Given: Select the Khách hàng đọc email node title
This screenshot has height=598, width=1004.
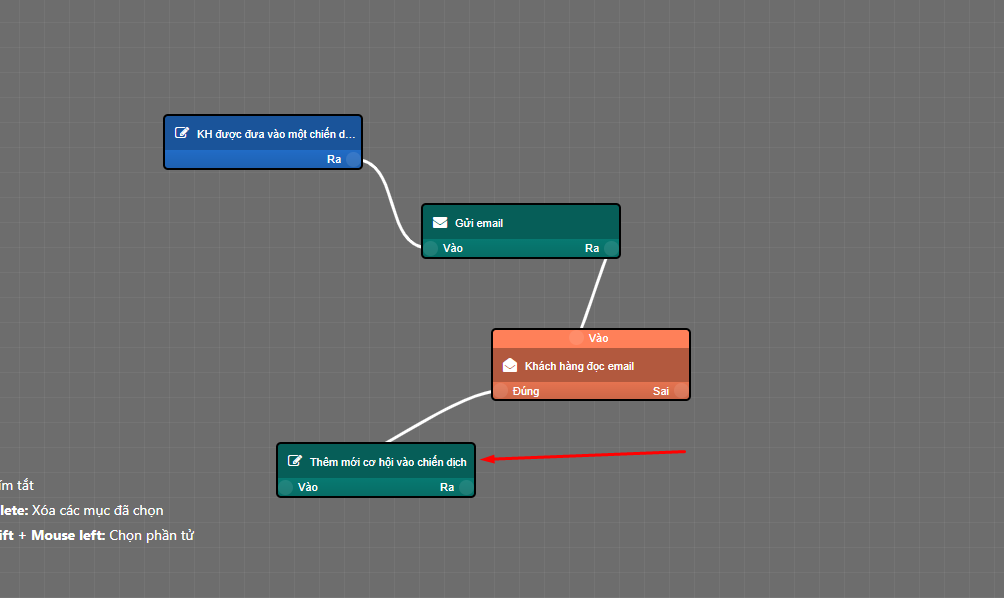Looking at the screenshot, I should tap(579, 366).
